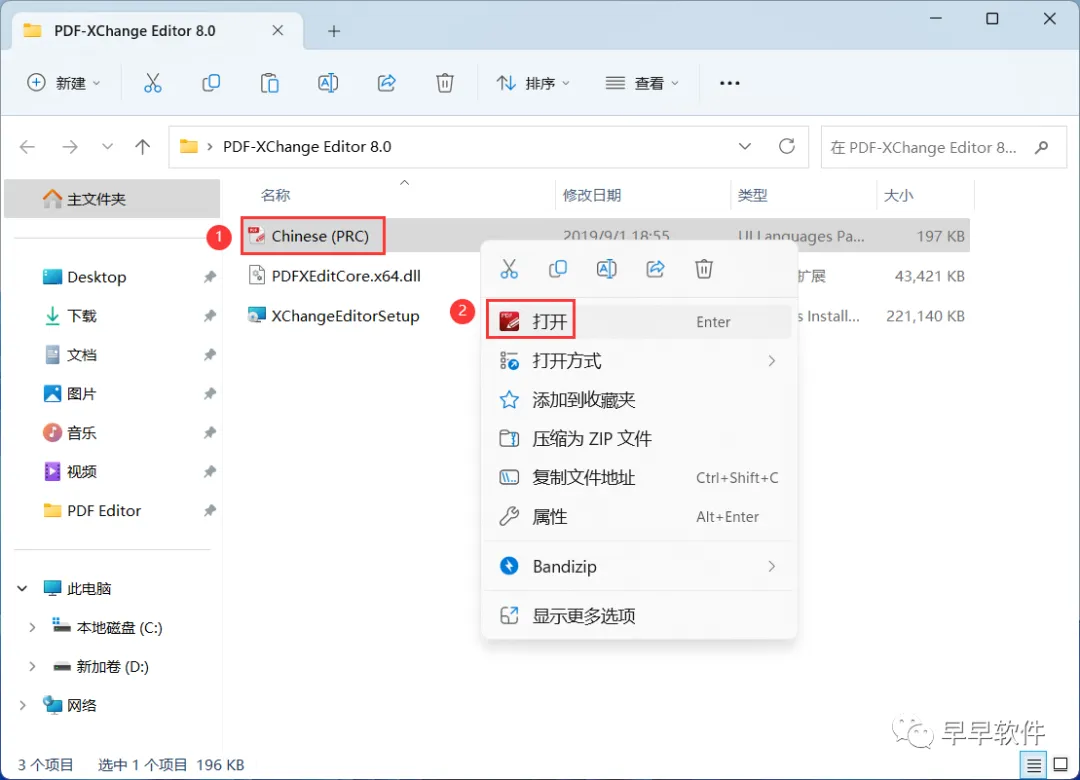Viewport: 1080px width, 780px height.
Task: Click Copy icon in the context menu
Action: pos(558,269)
